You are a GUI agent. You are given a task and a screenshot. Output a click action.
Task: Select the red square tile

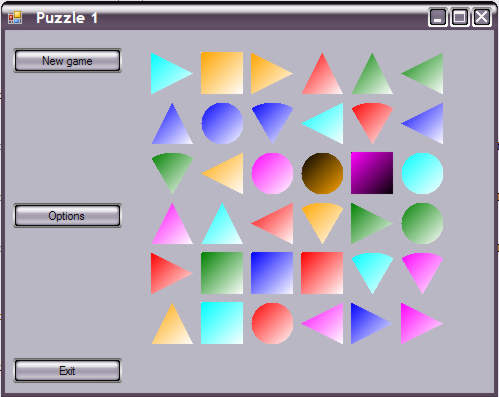[322, 273]
